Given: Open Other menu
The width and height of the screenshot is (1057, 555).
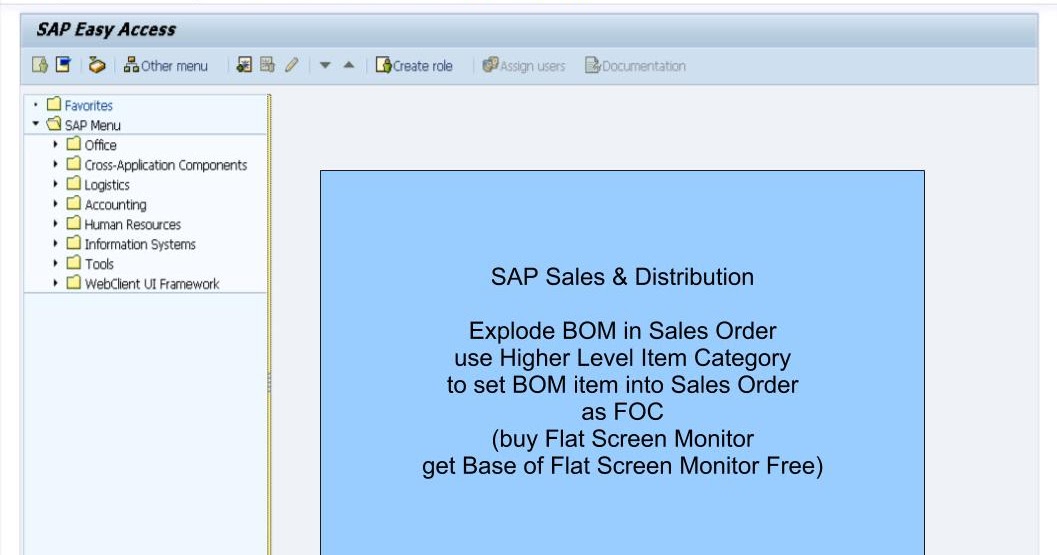Looking at the screenshot, I should pyautogui.click(x=166, y=65).
